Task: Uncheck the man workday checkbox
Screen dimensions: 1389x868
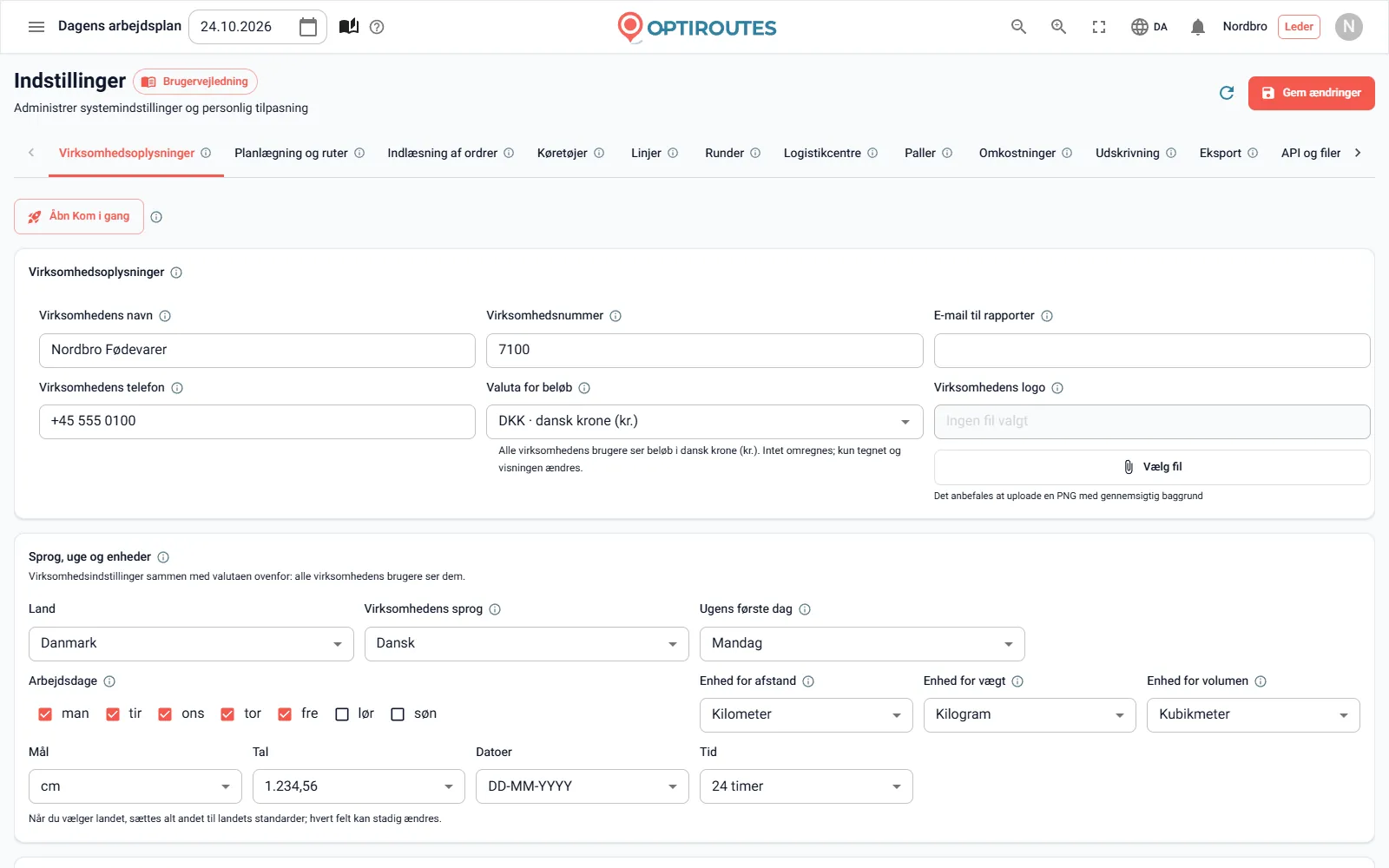Action: [x=45, y=714]
